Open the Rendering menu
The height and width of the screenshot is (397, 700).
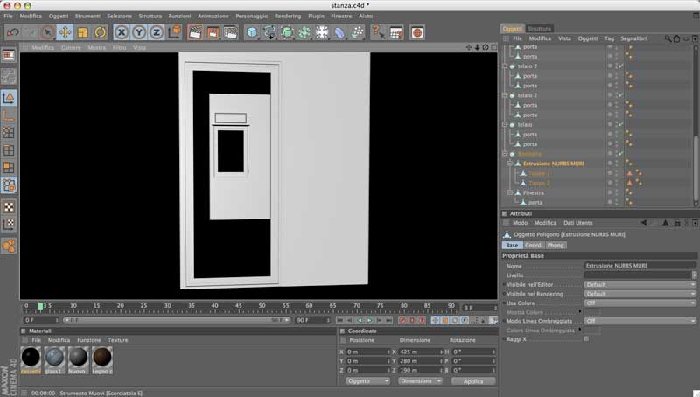tap(288, 16)
